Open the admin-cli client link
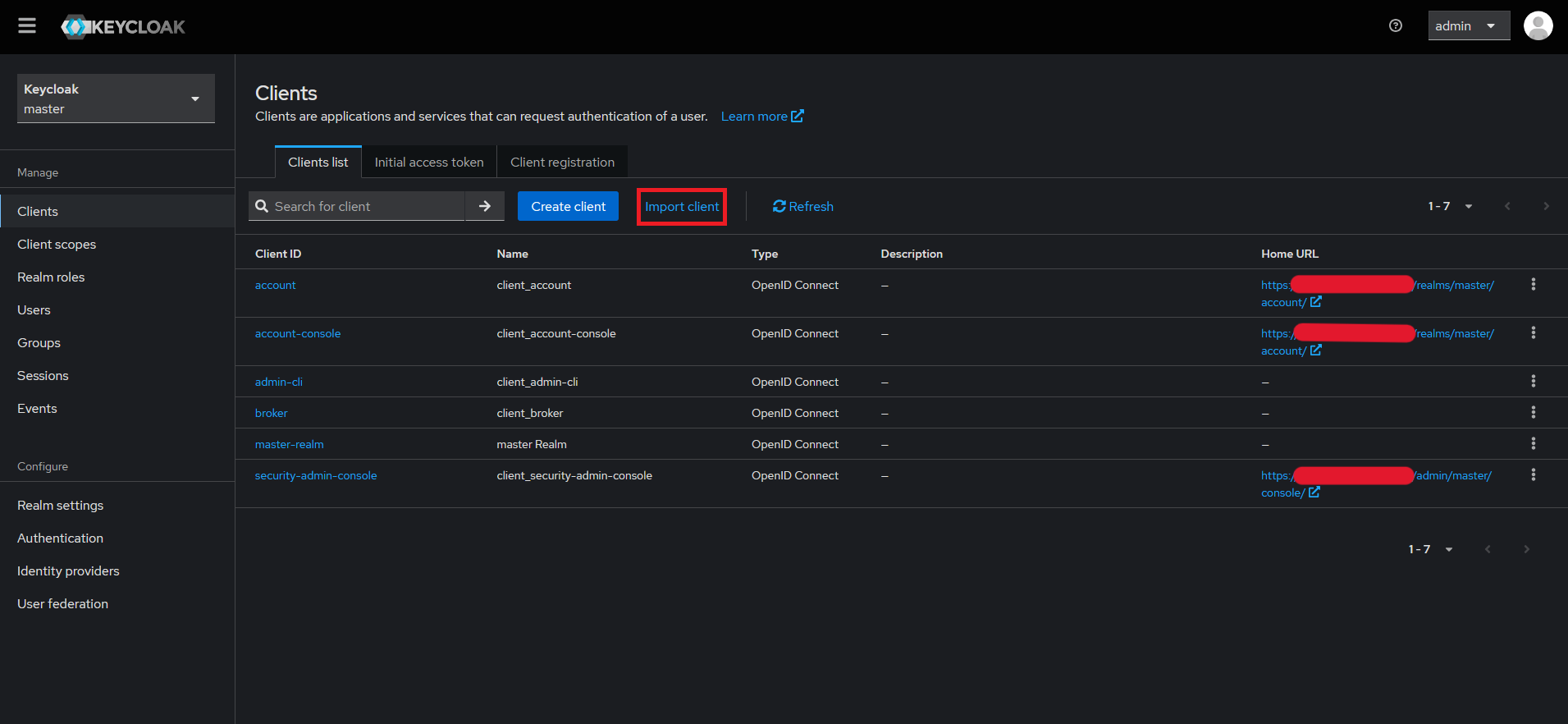1568x724 pixels. [279, 382]
